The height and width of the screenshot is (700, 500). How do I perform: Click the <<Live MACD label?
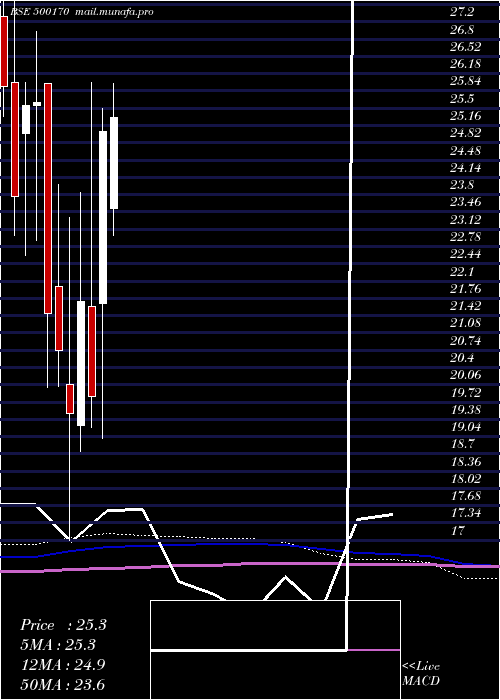coord(421,674)
